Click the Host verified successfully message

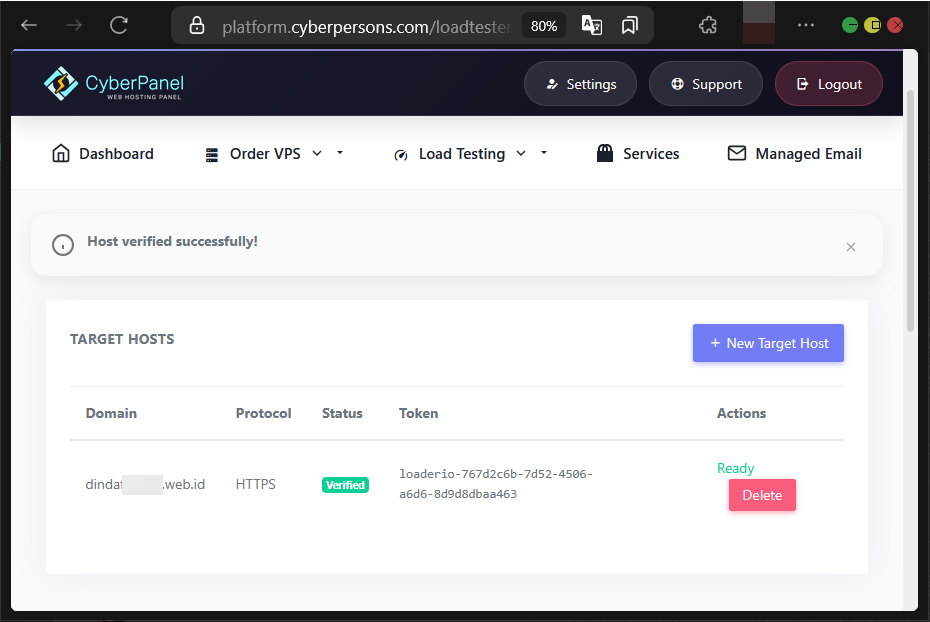(x=173, y=241)
